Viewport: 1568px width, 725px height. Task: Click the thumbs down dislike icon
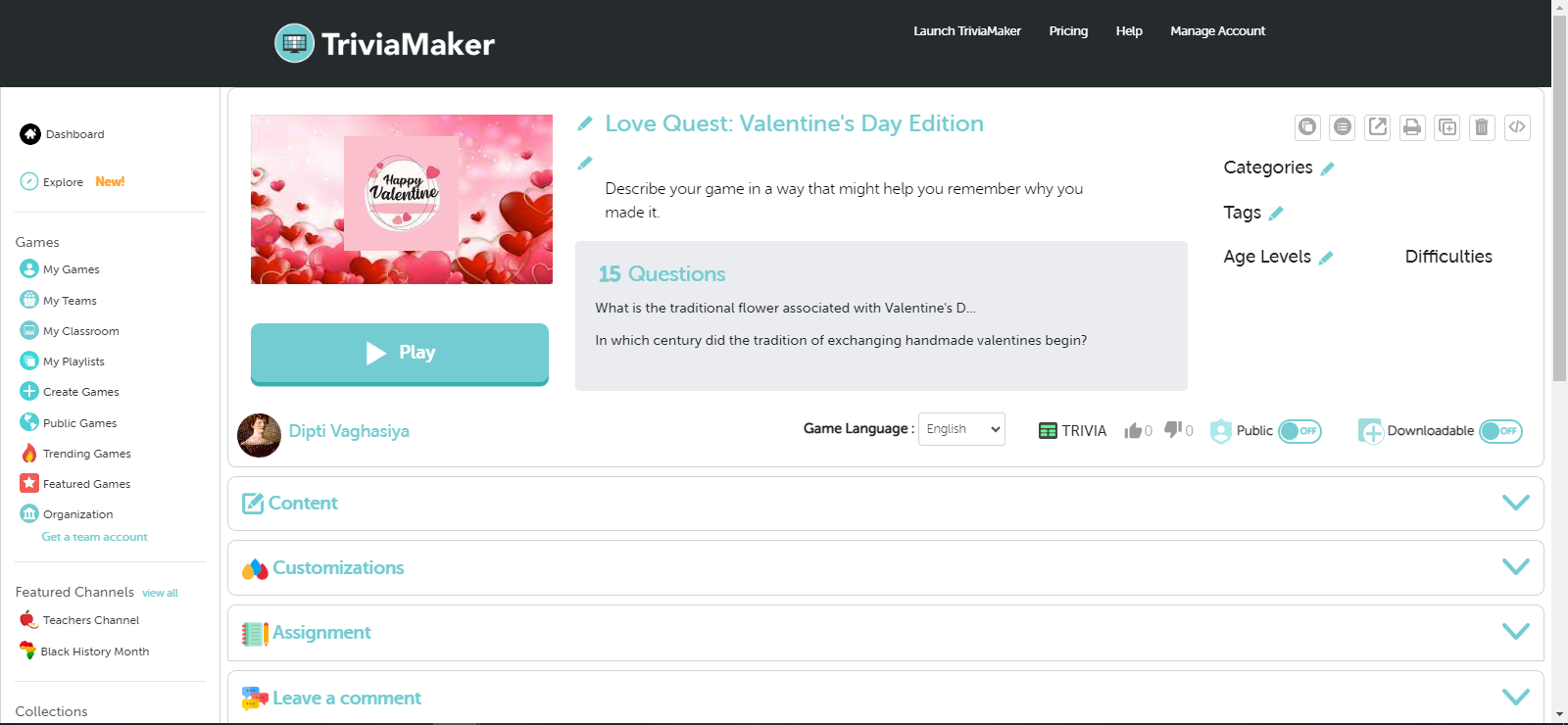1173,430
